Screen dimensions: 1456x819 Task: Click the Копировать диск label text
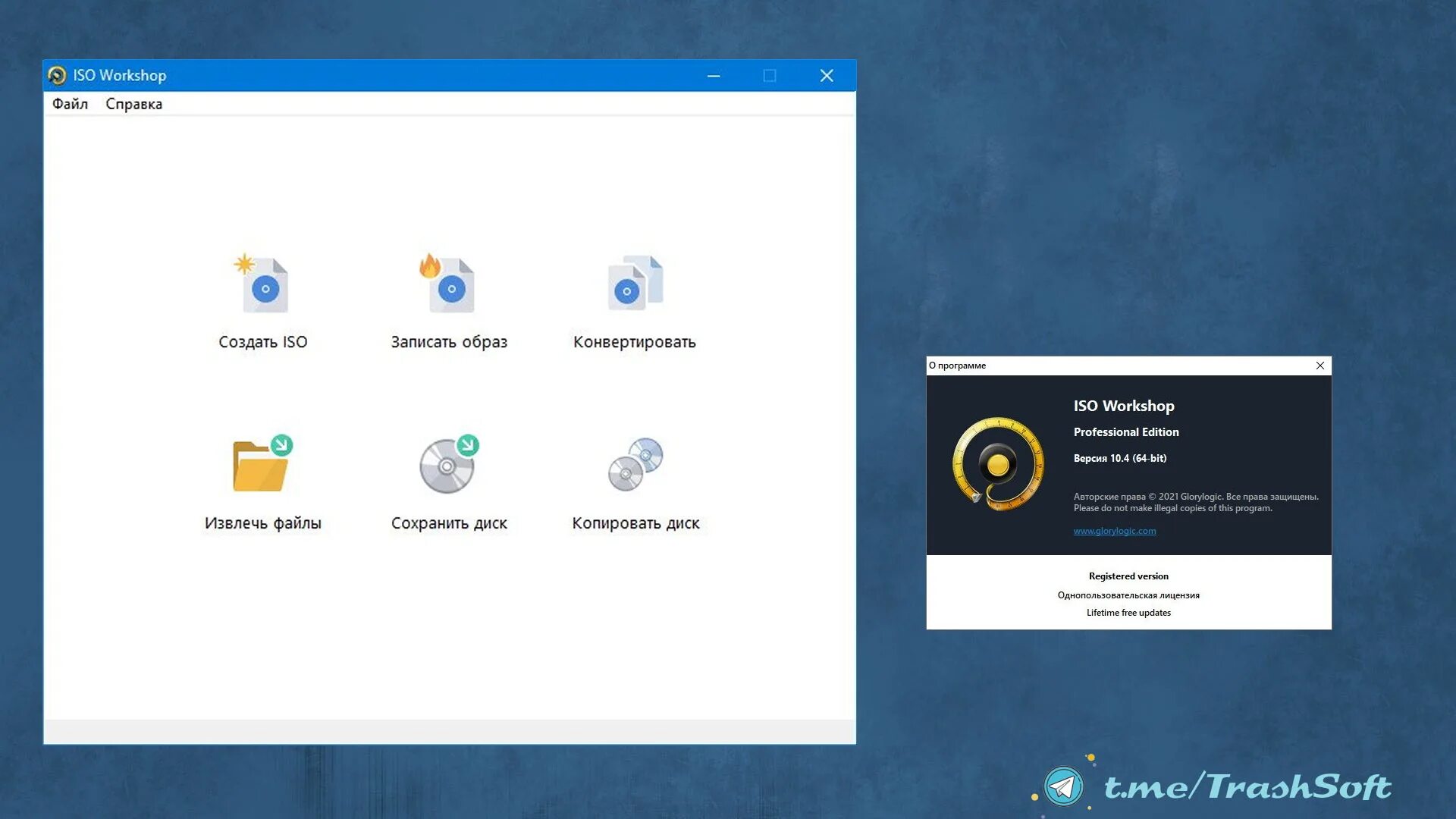pos(635,523)
